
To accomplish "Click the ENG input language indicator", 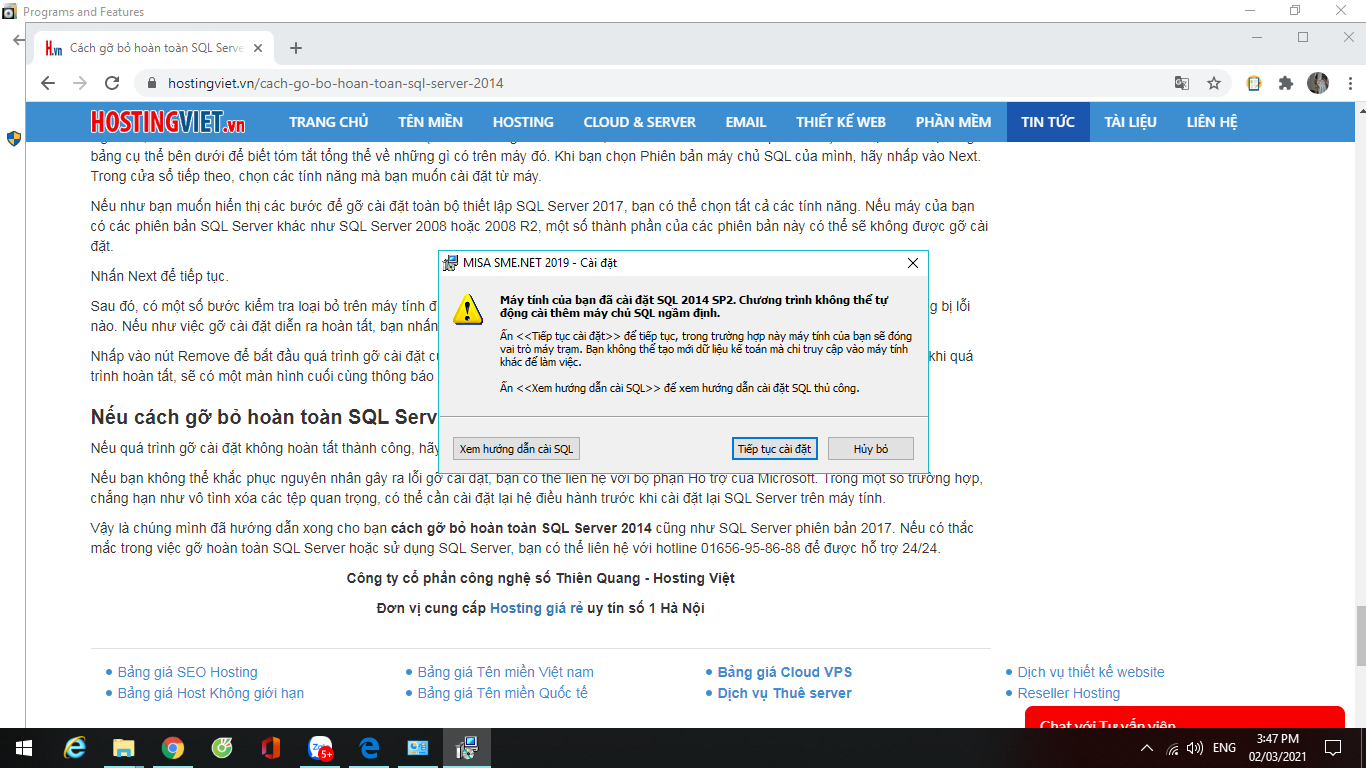I will coord(1224,748).
